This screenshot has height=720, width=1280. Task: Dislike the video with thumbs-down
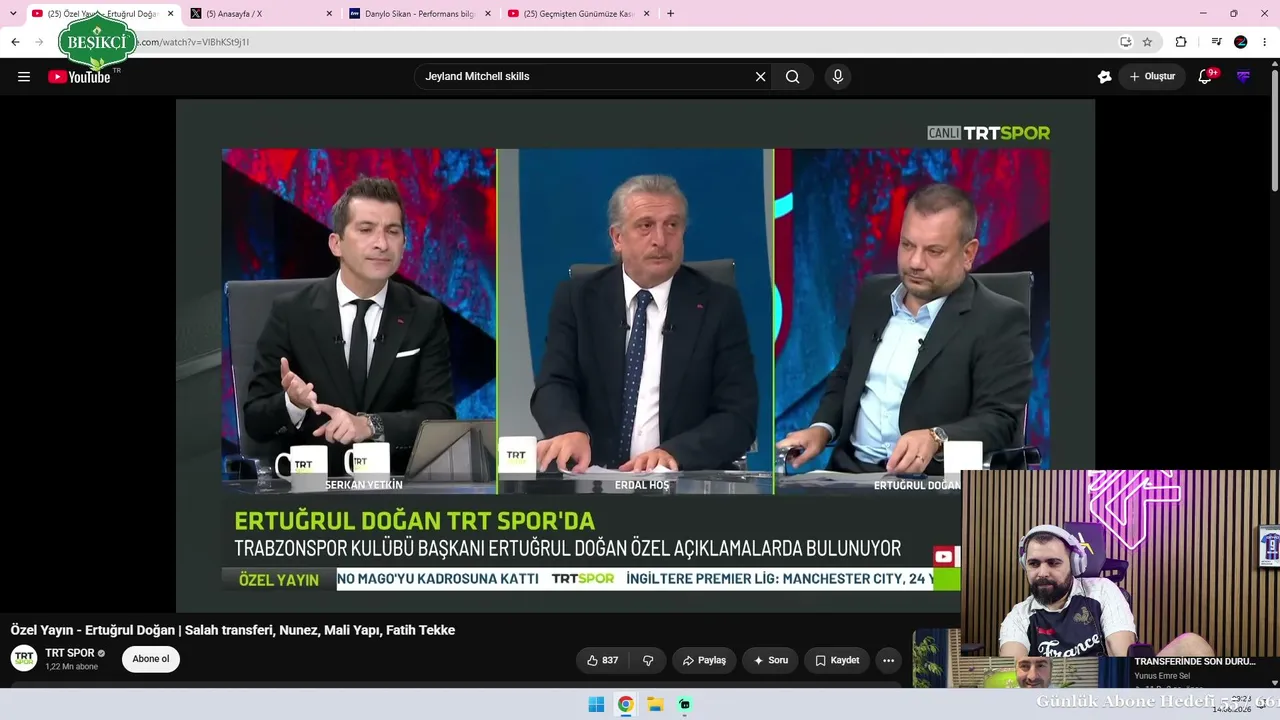[x=648, y=660]
